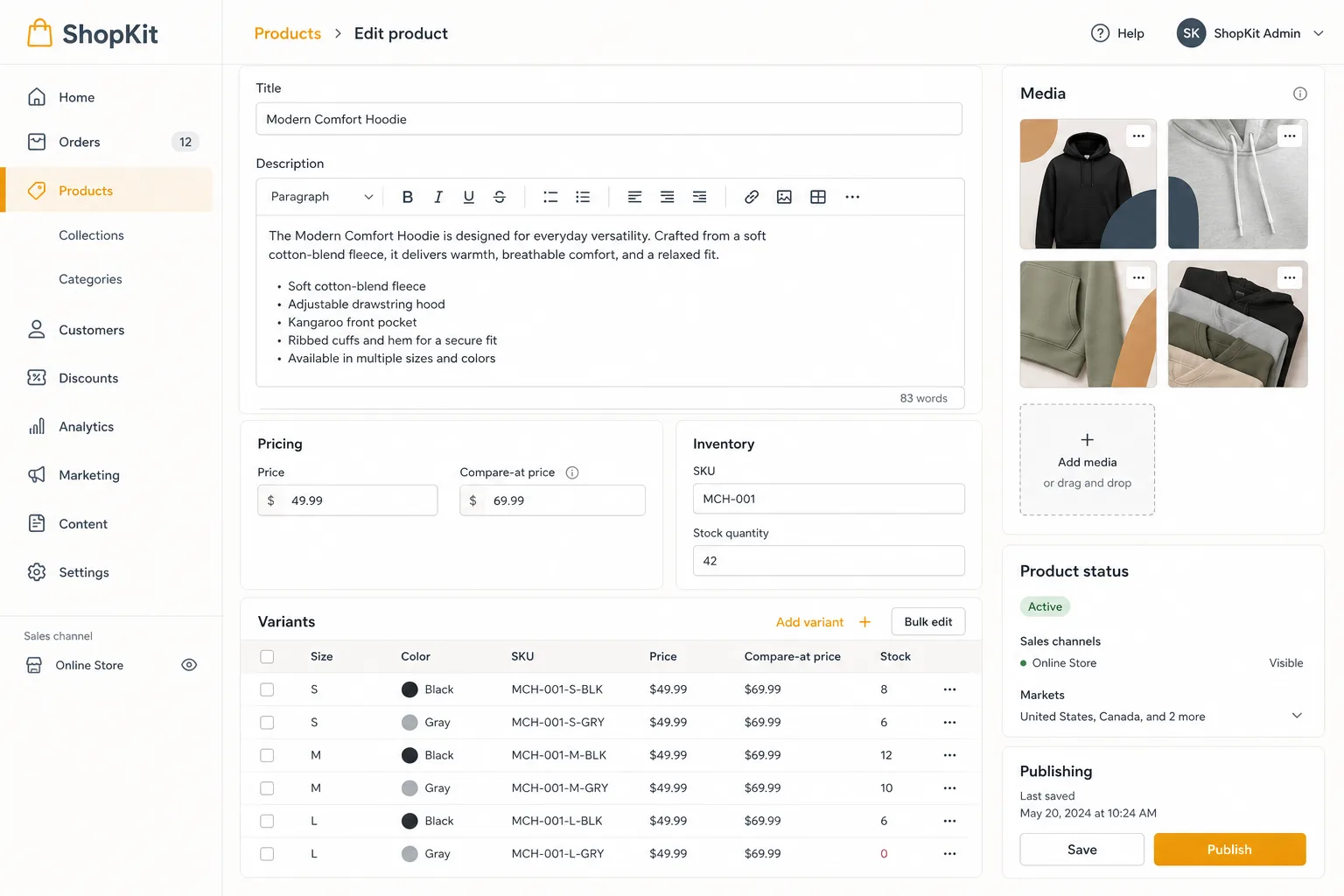Click the Media info icon
Image resolution: width=1344 pixels, height=896 pixels.
click(1300, 94)
